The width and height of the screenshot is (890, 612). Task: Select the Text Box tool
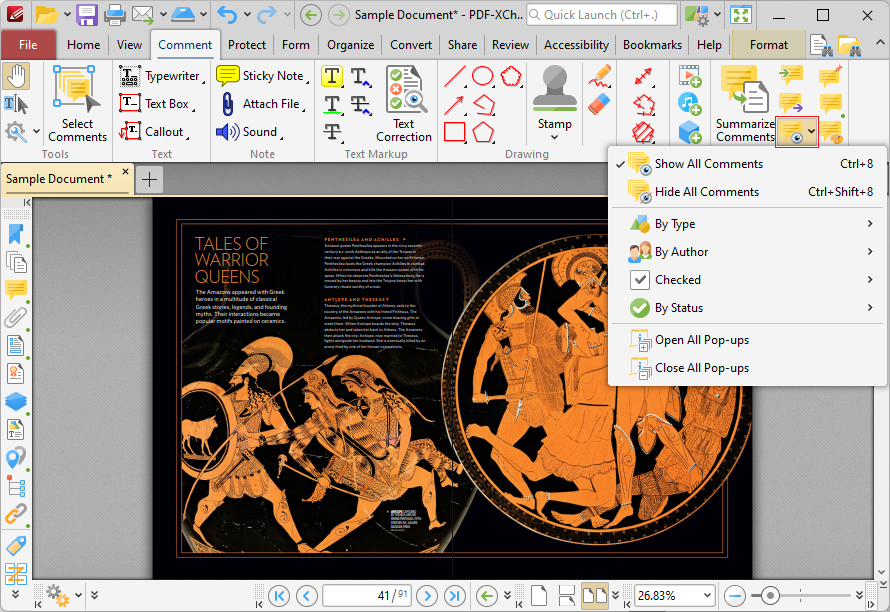[157, 104]
